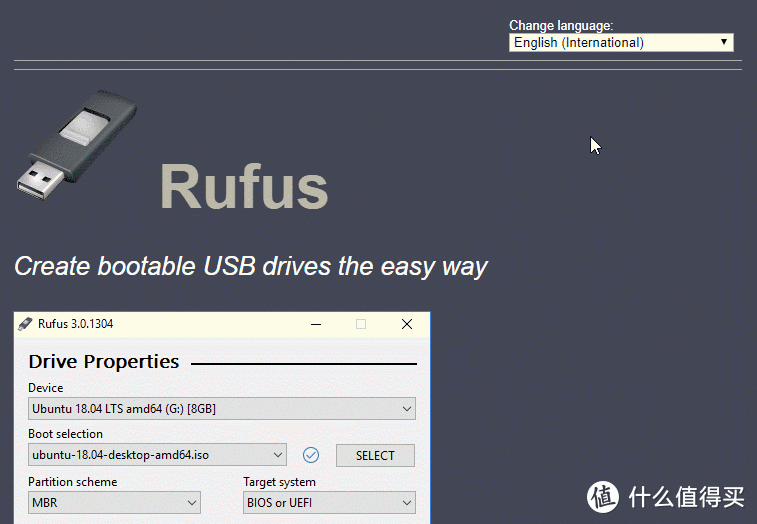
Task: Minimize the Rufus 3.0.1304 window
Action: [x=316, y=324]
